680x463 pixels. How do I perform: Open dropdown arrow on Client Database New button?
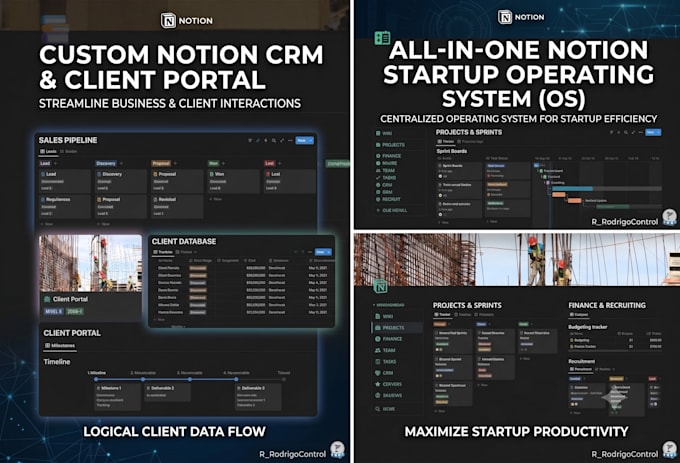(x=329, y=252)
